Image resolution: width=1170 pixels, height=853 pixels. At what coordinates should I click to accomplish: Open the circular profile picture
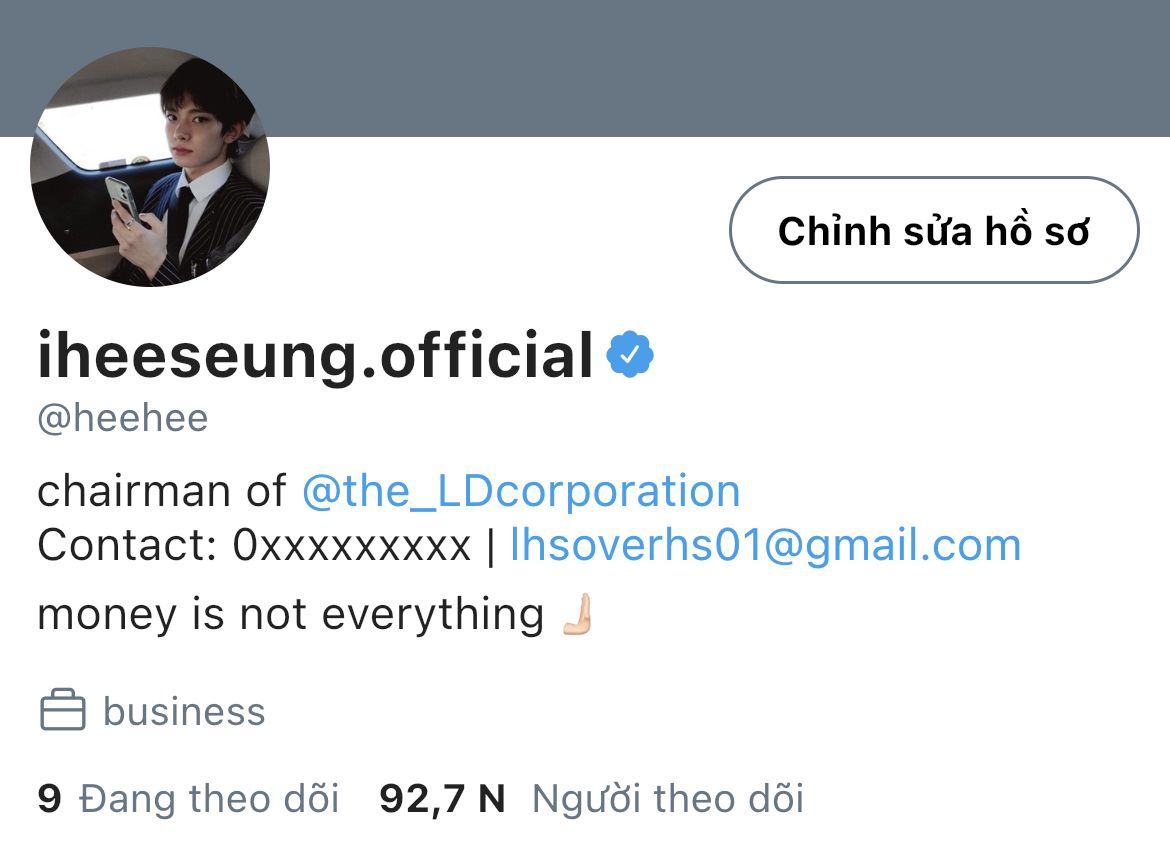(x=150, y=166)
